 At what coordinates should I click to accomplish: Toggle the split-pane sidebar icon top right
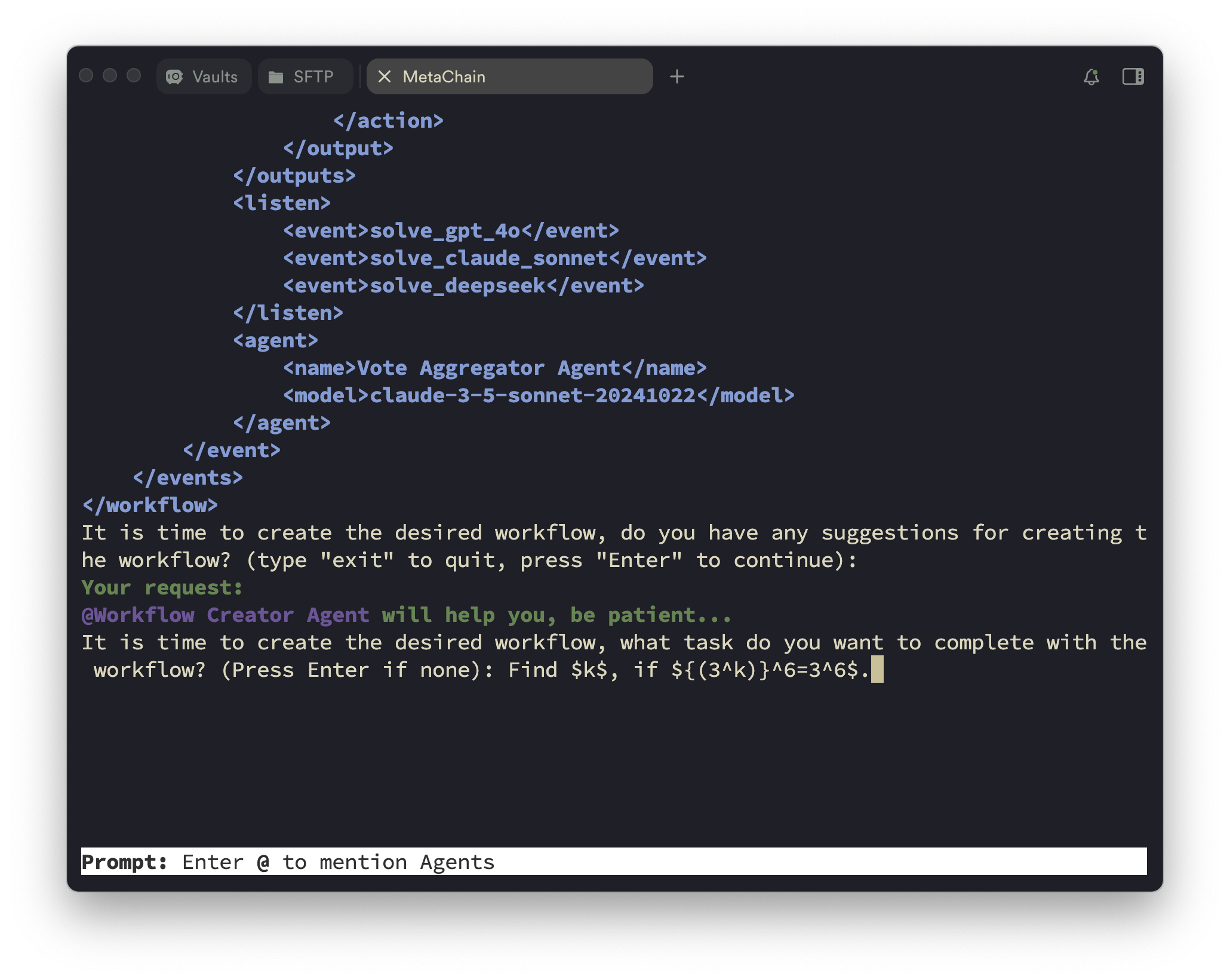(x=1133, y=76)
